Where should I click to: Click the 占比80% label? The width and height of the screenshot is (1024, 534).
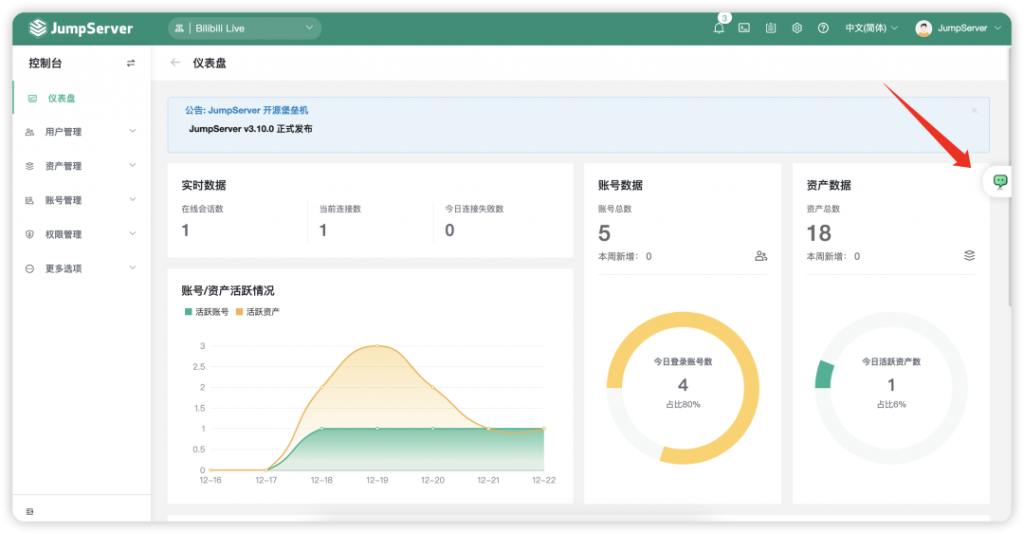pos(682,405)
